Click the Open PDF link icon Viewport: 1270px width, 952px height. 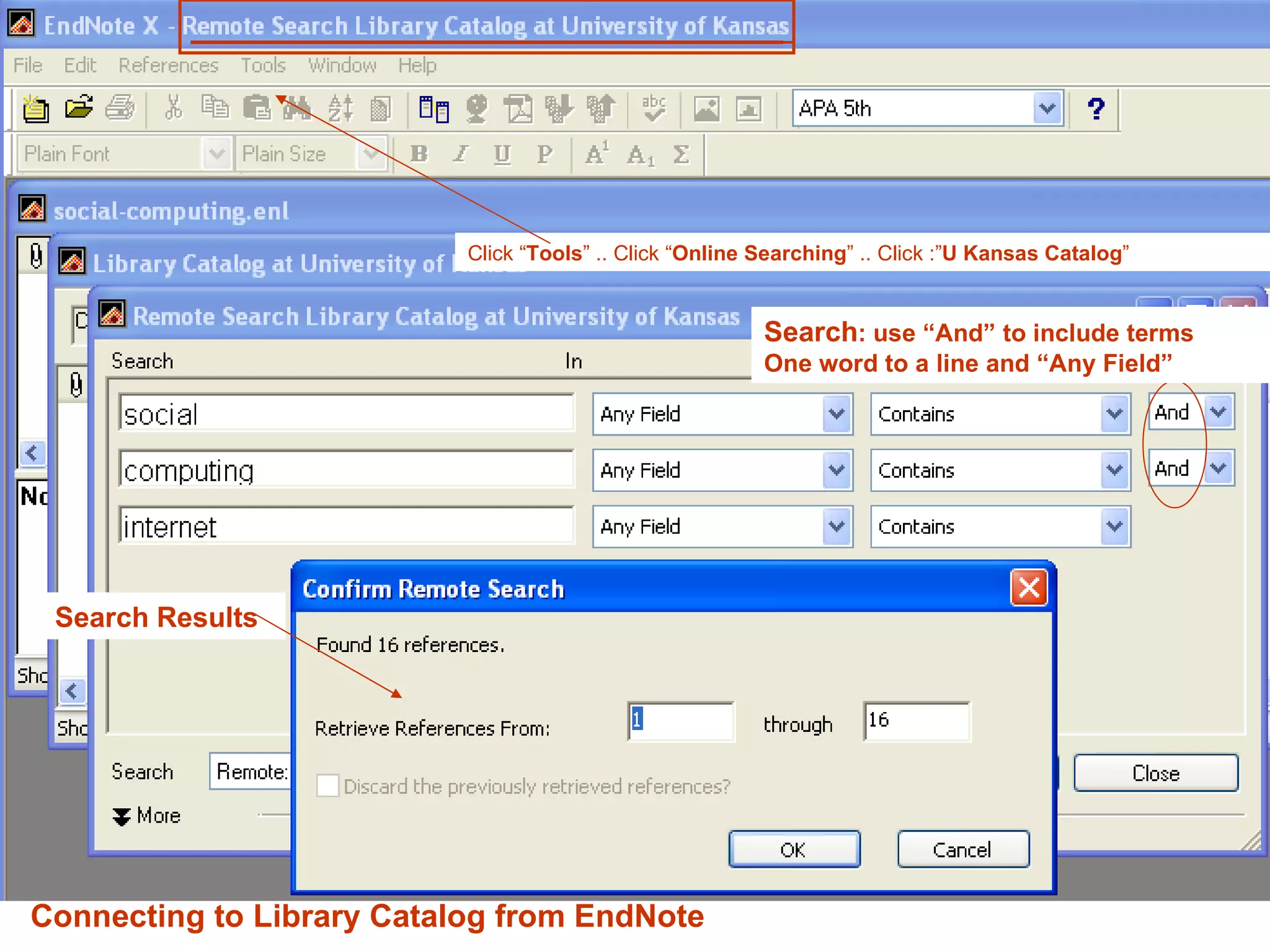[518, 109]
